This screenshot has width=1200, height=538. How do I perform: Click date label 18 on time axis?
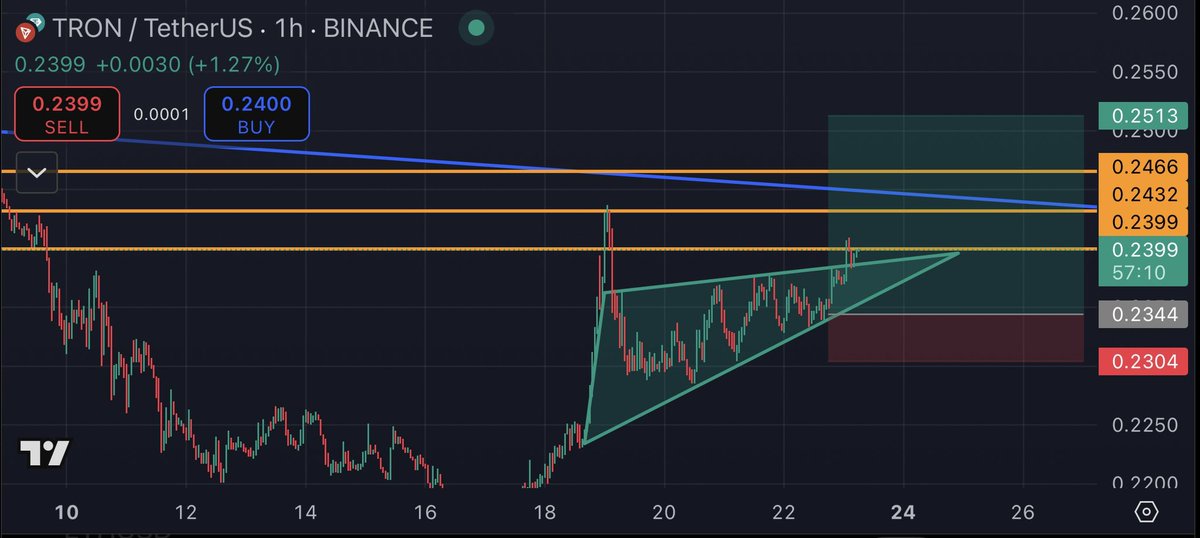pyautogui.click(x=544, y=512)
